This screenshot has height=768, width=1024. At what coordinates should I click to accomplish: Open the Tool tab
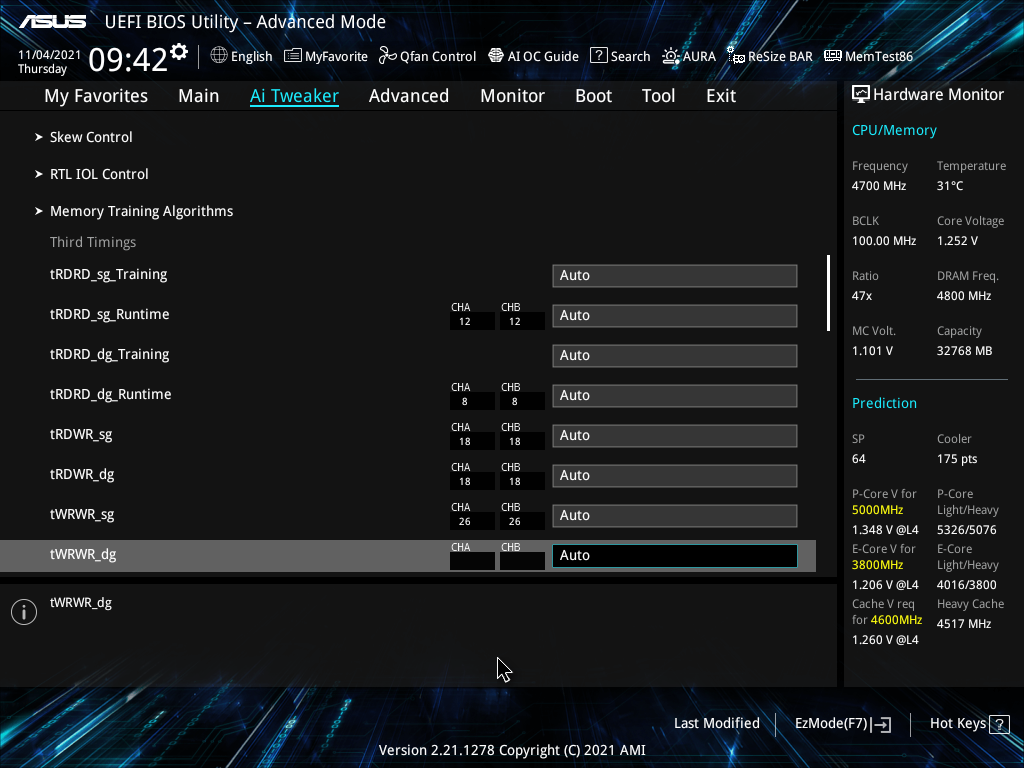pos(658,96)
